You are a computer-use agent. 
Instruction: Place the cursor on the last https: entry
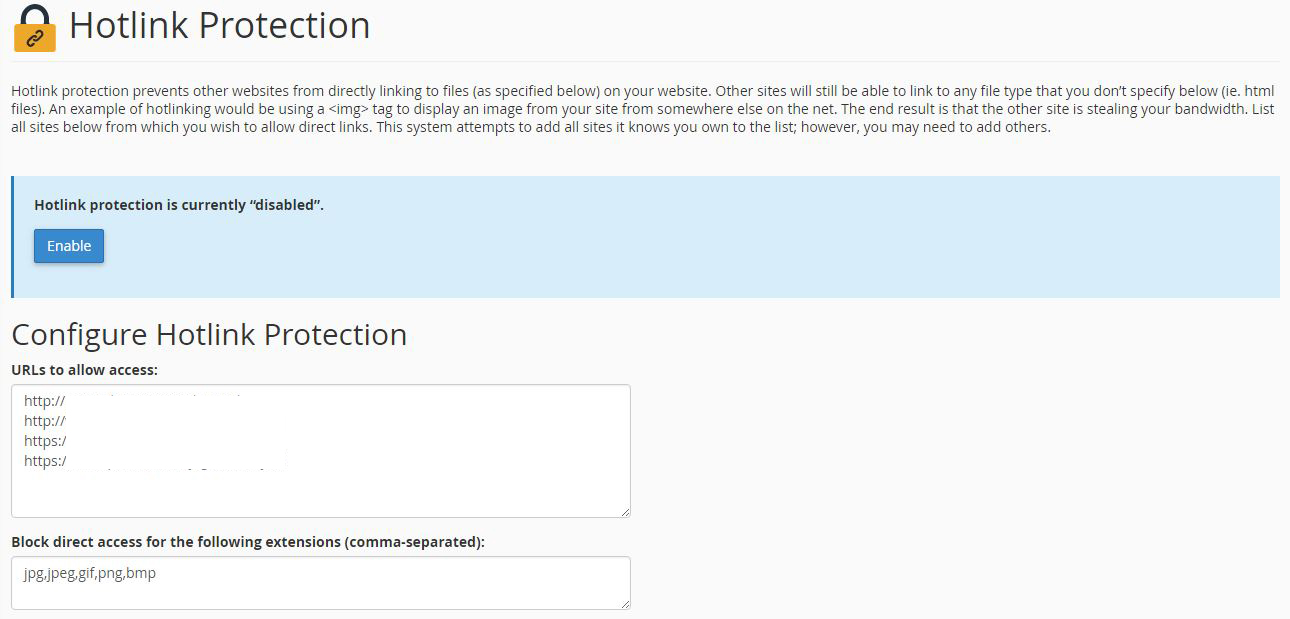pos(46,461)
